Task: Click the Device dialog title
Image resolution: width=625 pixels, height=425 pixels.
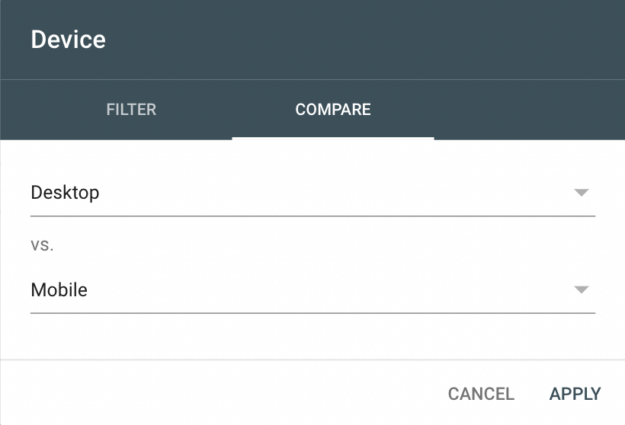Action: (x=68, y=40)
